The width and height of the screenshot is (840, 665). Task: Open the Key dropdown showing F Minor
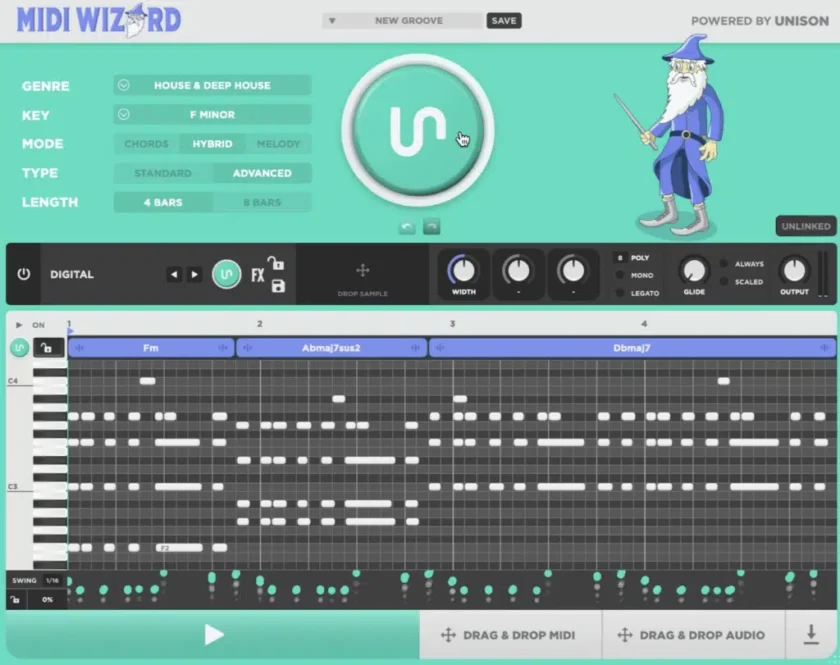(x=212, y=114)
